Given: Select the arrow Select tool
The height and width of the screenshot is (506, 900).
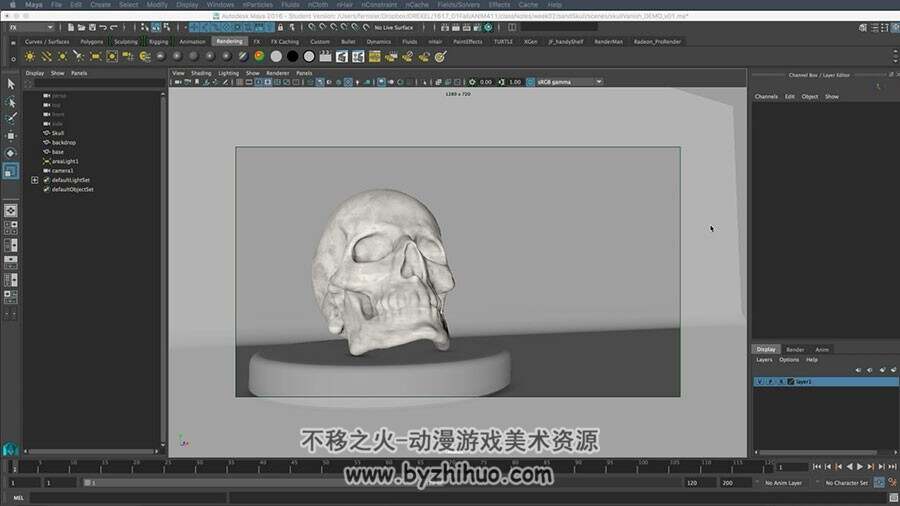Looking at the screenshot, I should 11,84.
